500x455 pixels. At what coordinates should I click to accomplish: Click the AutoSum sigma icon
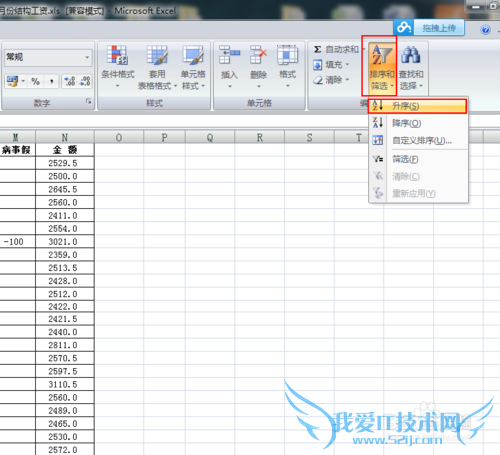pos(317,49)
